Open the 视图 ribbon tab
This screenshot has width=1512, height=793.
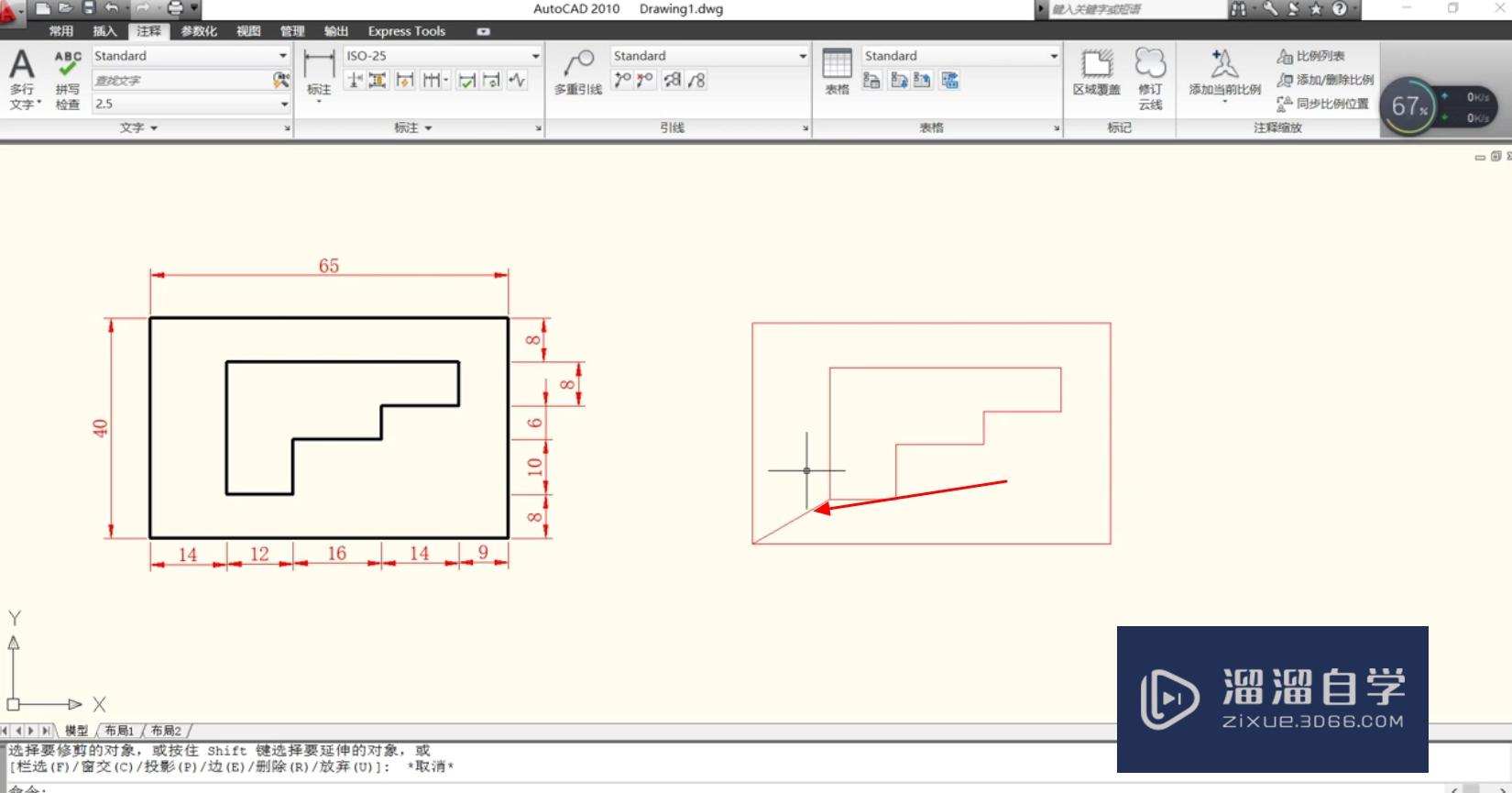pyautogui.click(x=248, y=31)
